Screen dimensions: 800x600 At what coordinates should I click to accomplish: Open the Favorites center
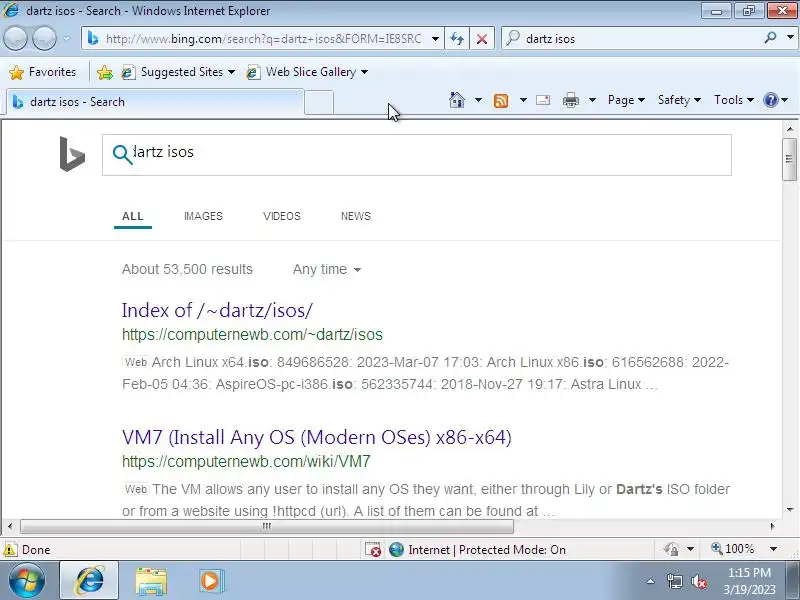42,72
